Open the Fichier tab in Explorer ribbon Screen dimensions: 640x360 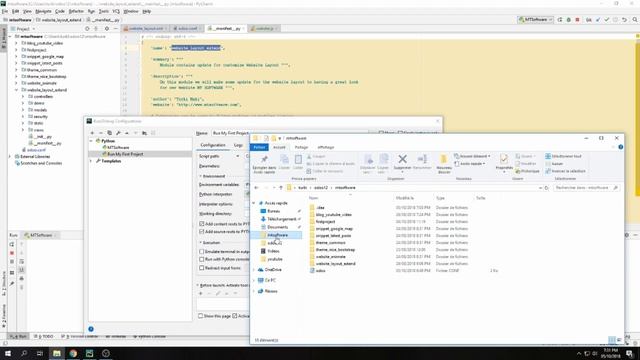pyautogui.click(x=259, y=147)
